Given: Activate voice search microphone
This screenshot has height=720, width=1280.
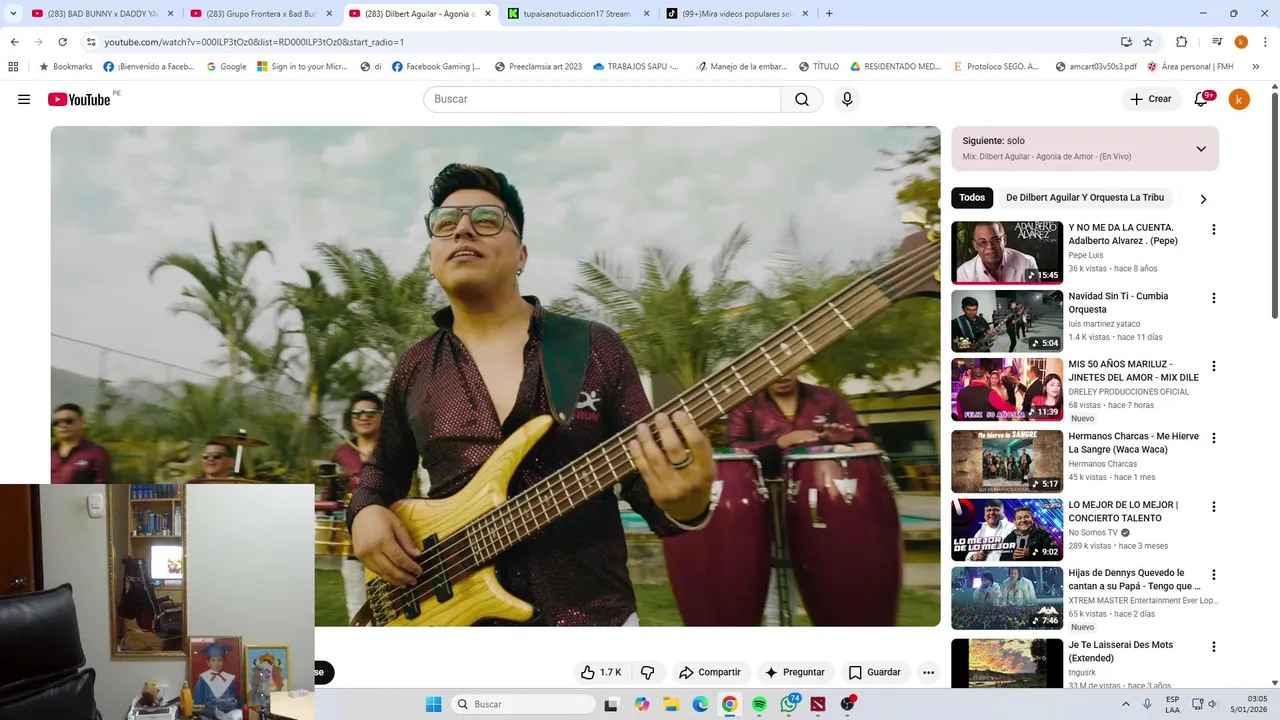Looking at the screenshot, I should click(847, 99).
